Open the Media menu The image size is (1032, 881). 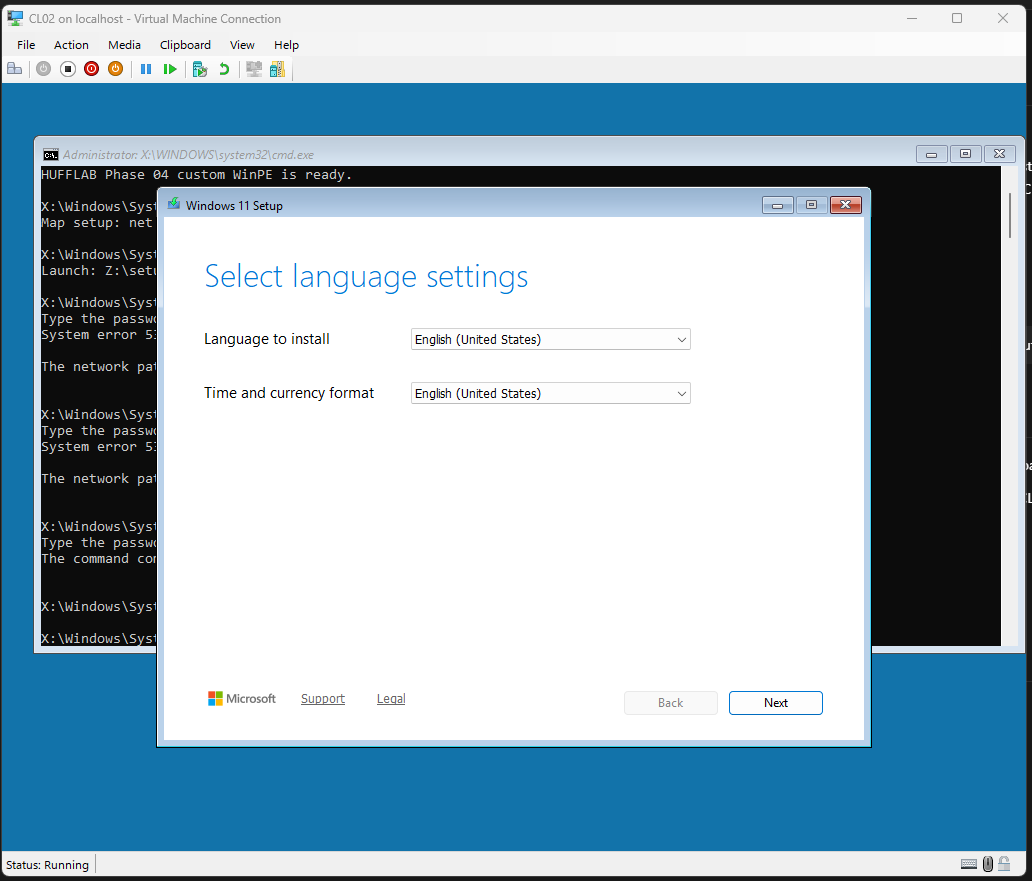click(x=124, y=45)
